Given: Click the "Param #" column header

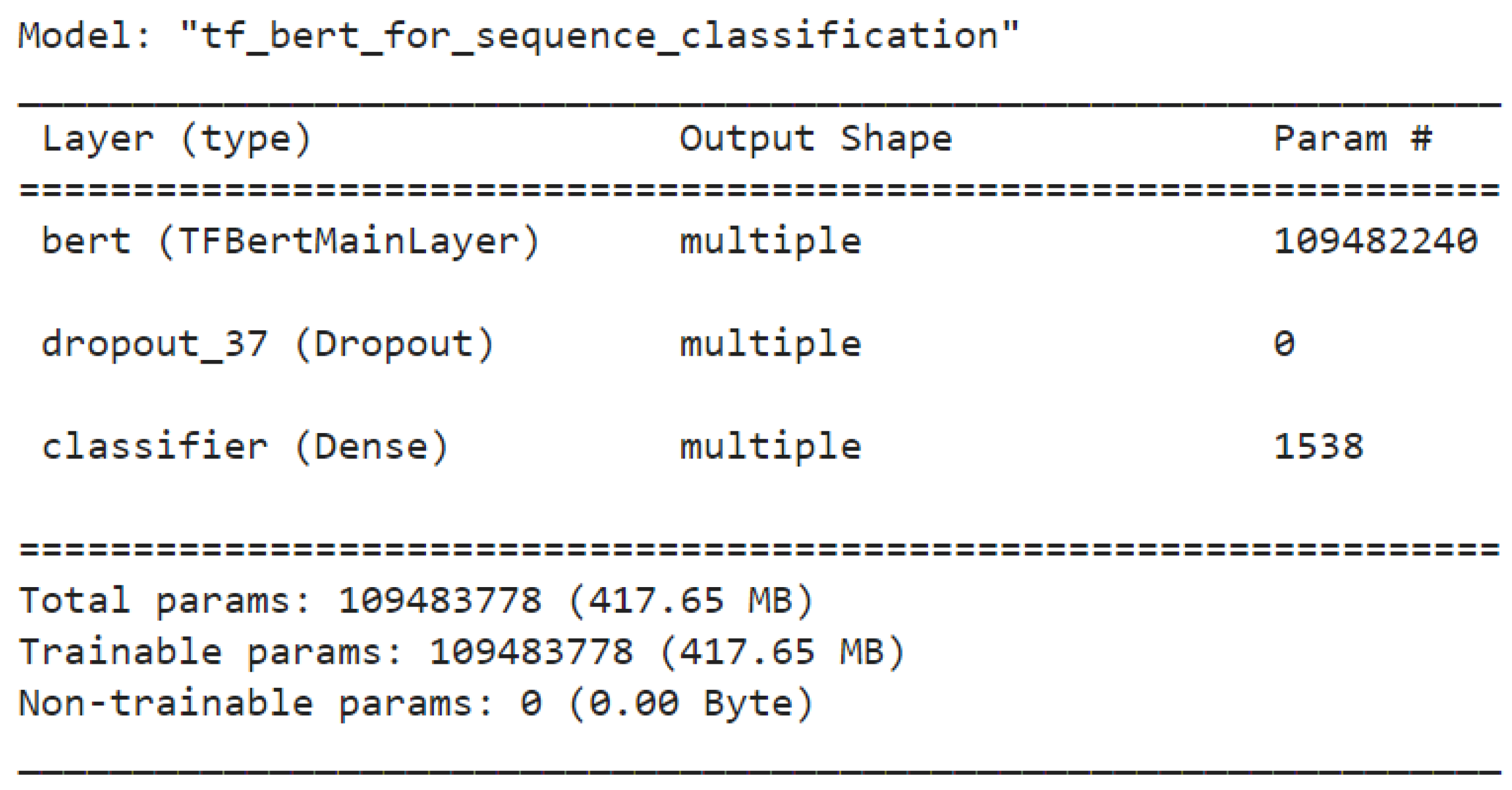Looking at the screenshot, I should [x=1352, y=140].
